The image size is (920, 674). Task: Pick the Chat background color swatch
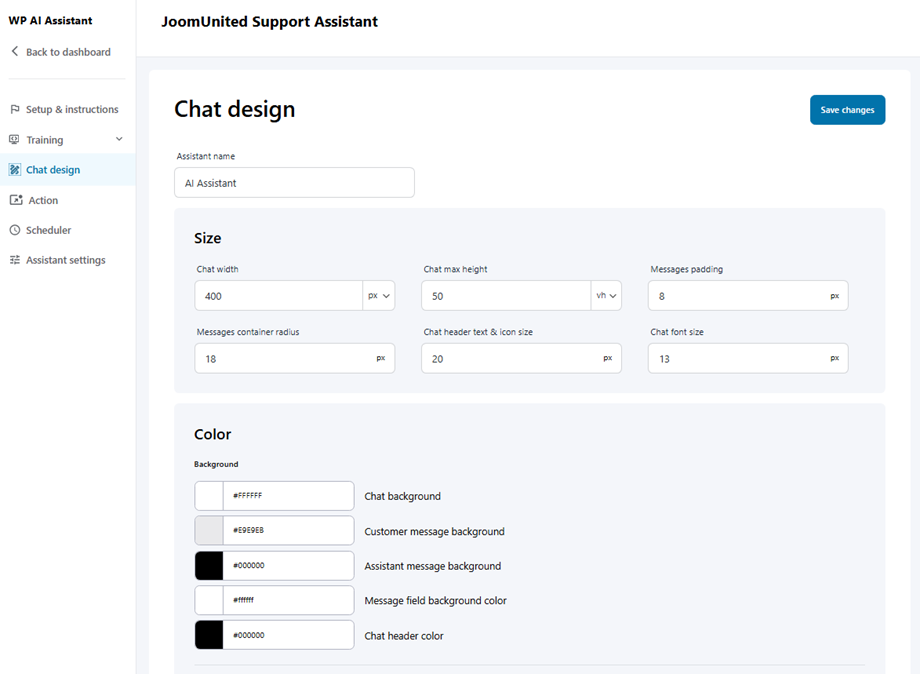pos(209,496)
